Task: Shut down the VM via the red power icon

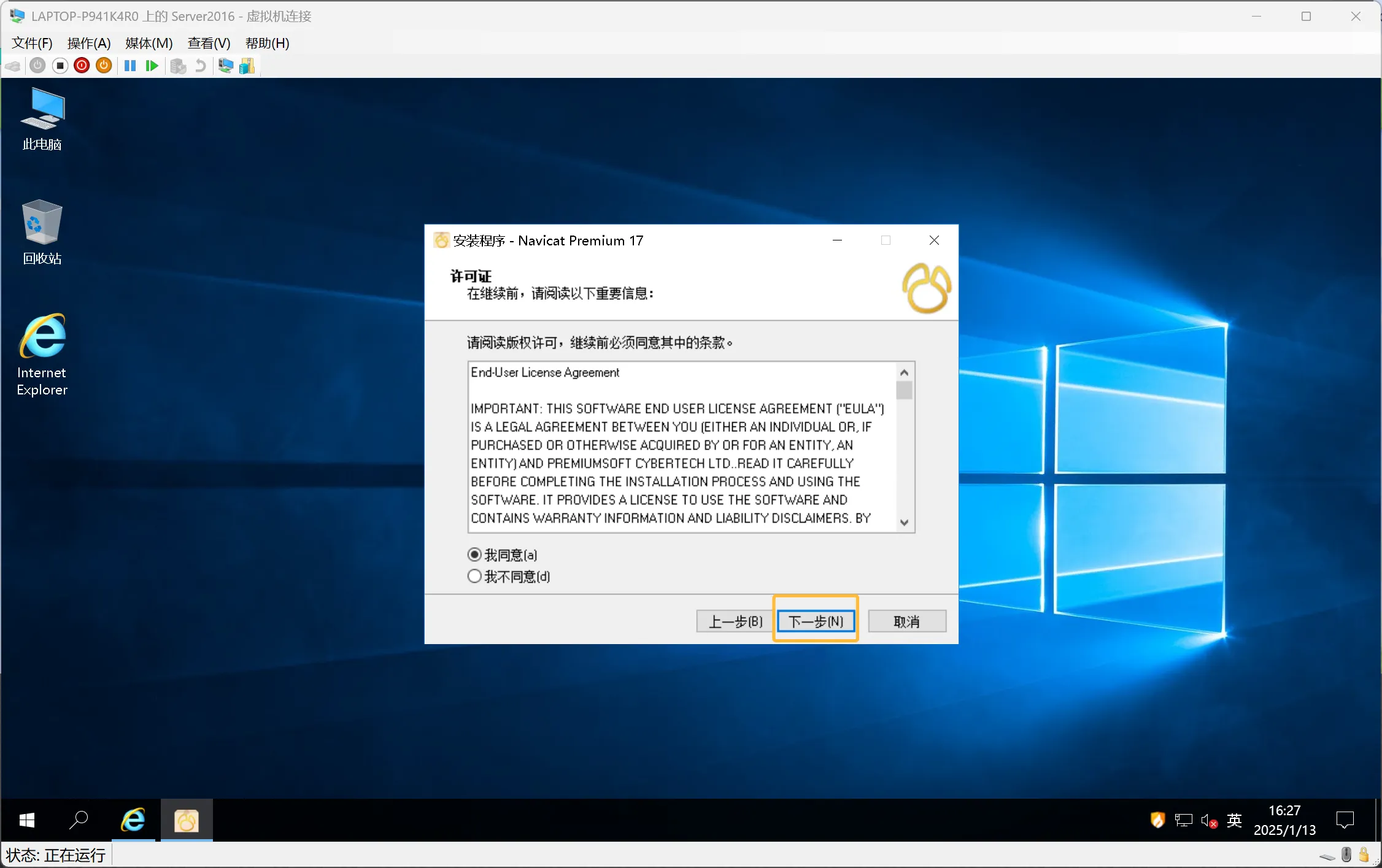Action: tap(82, 66)
